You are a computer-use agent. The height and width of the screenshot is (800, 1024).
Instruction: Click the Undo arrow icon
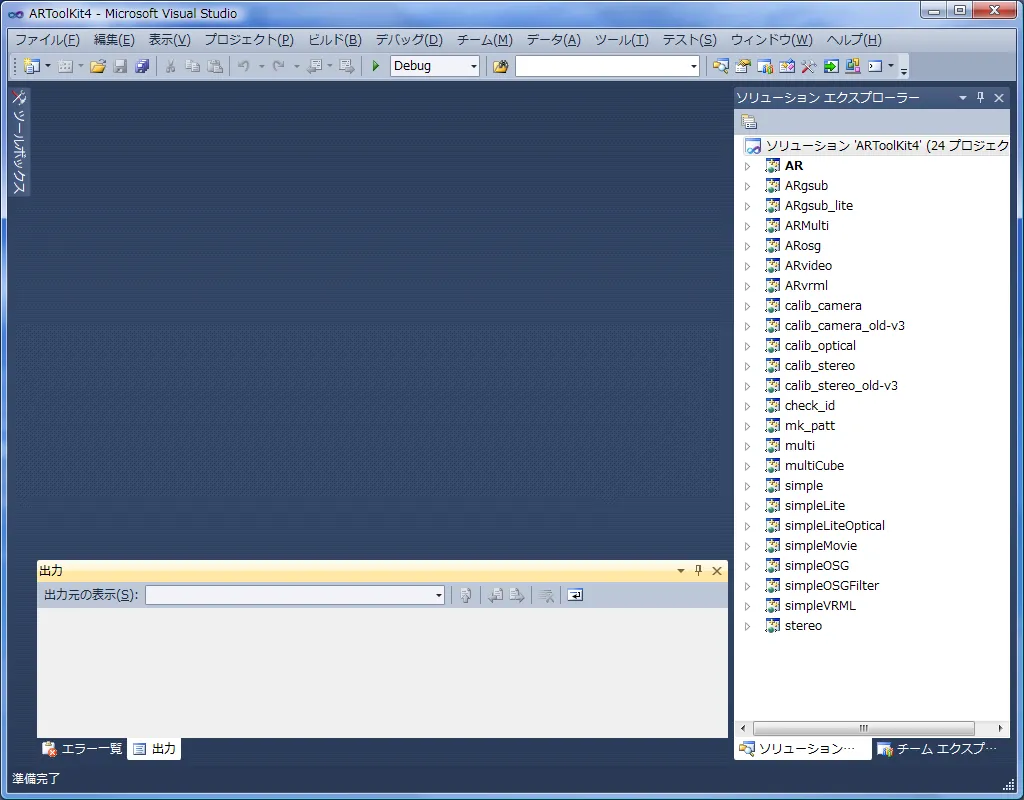[244, 66]
